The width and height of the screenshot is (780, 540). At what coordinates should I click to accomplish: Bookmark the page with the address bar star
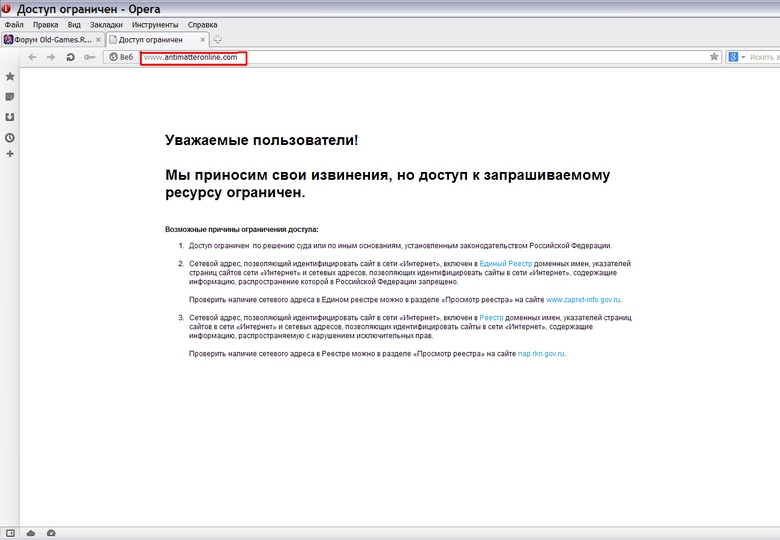point(714,57)
